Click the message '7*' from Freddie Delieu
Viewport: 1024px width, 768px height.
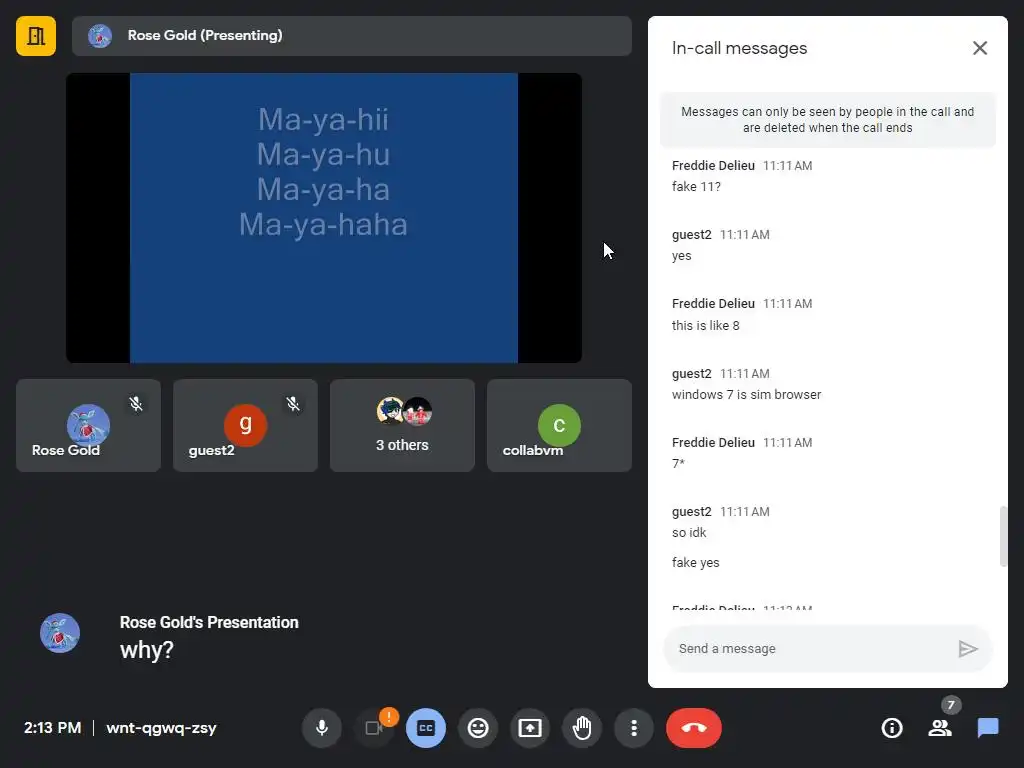[679, 464]
